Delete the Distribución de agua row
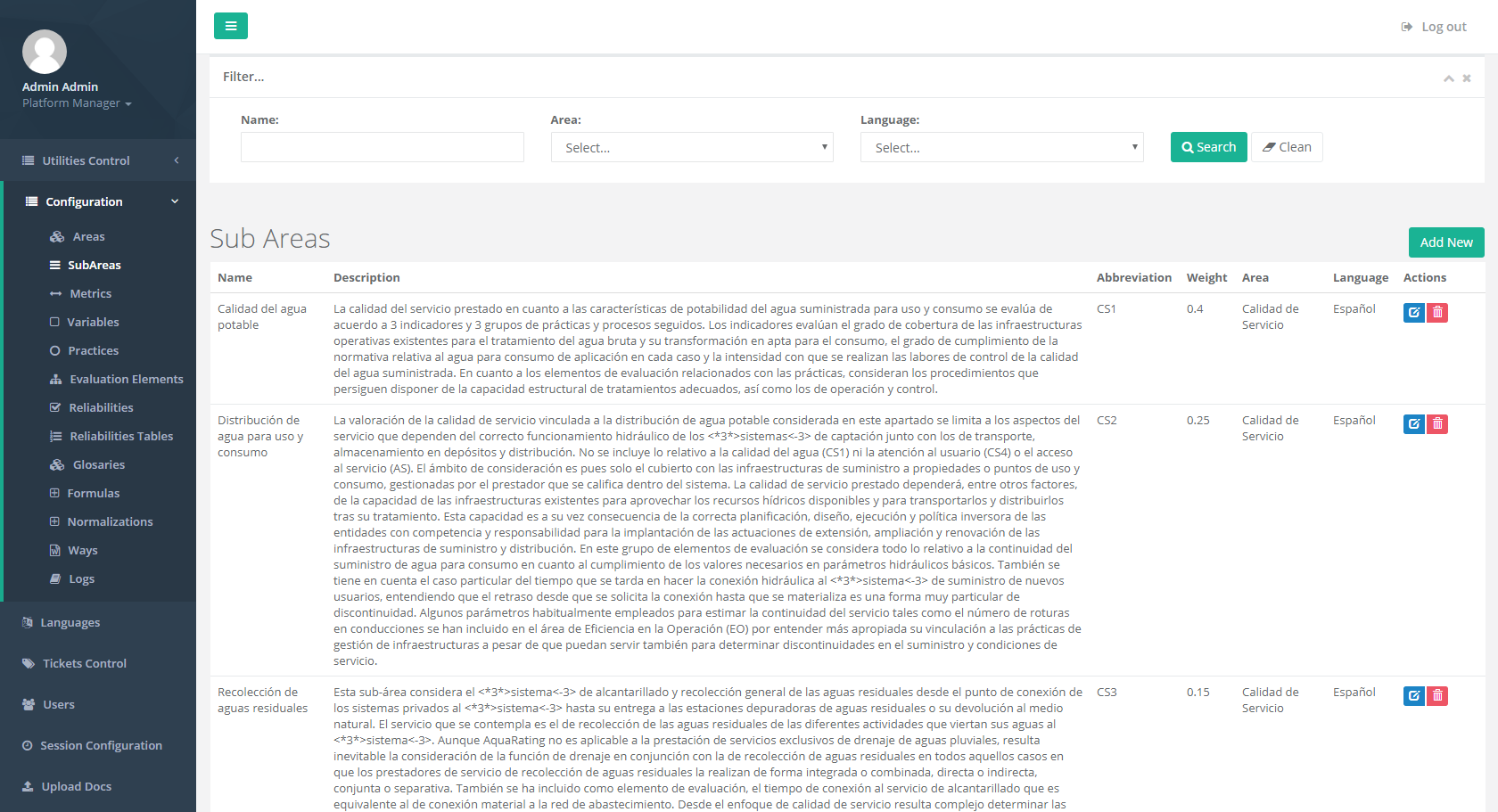The height and width of the screenshot is (812, 1498). click(1437, 423)
